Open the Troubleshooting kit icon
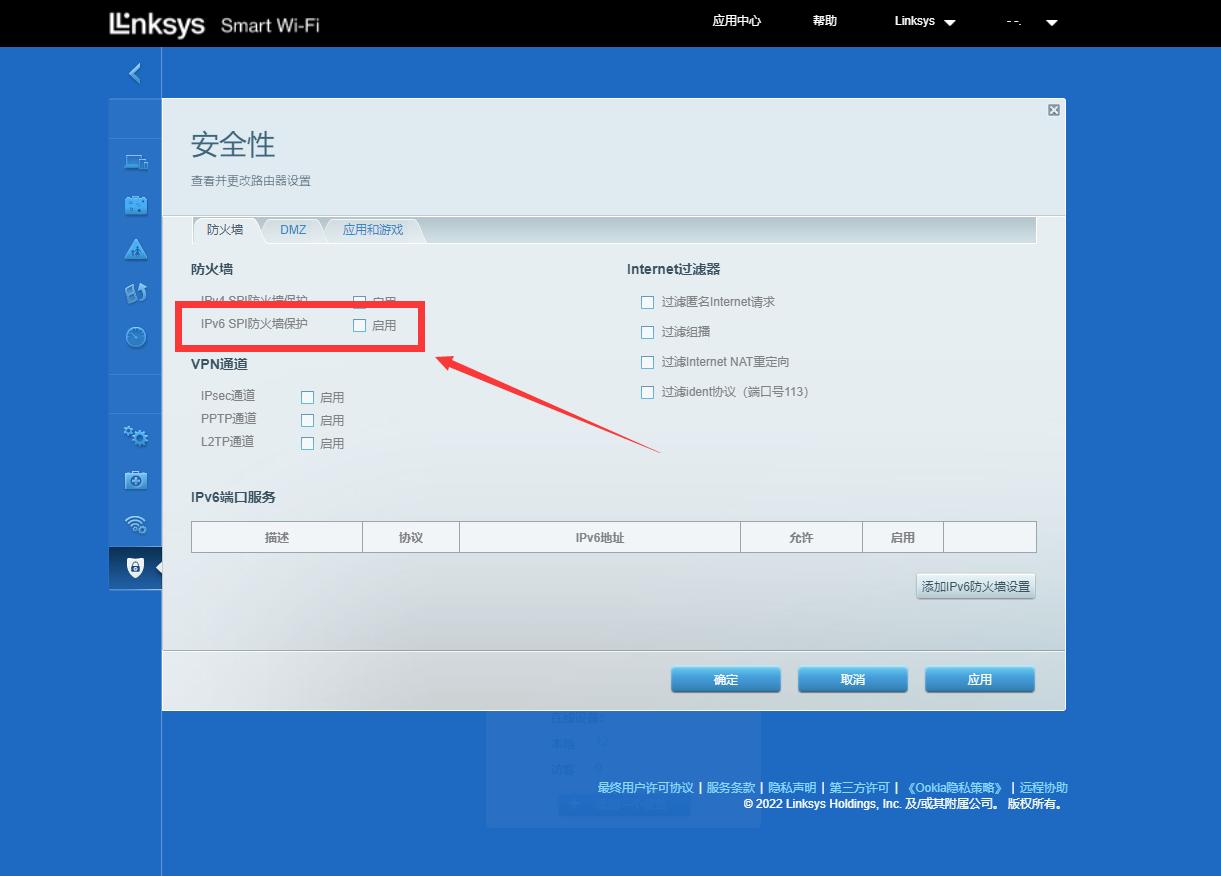 point(135,480)
